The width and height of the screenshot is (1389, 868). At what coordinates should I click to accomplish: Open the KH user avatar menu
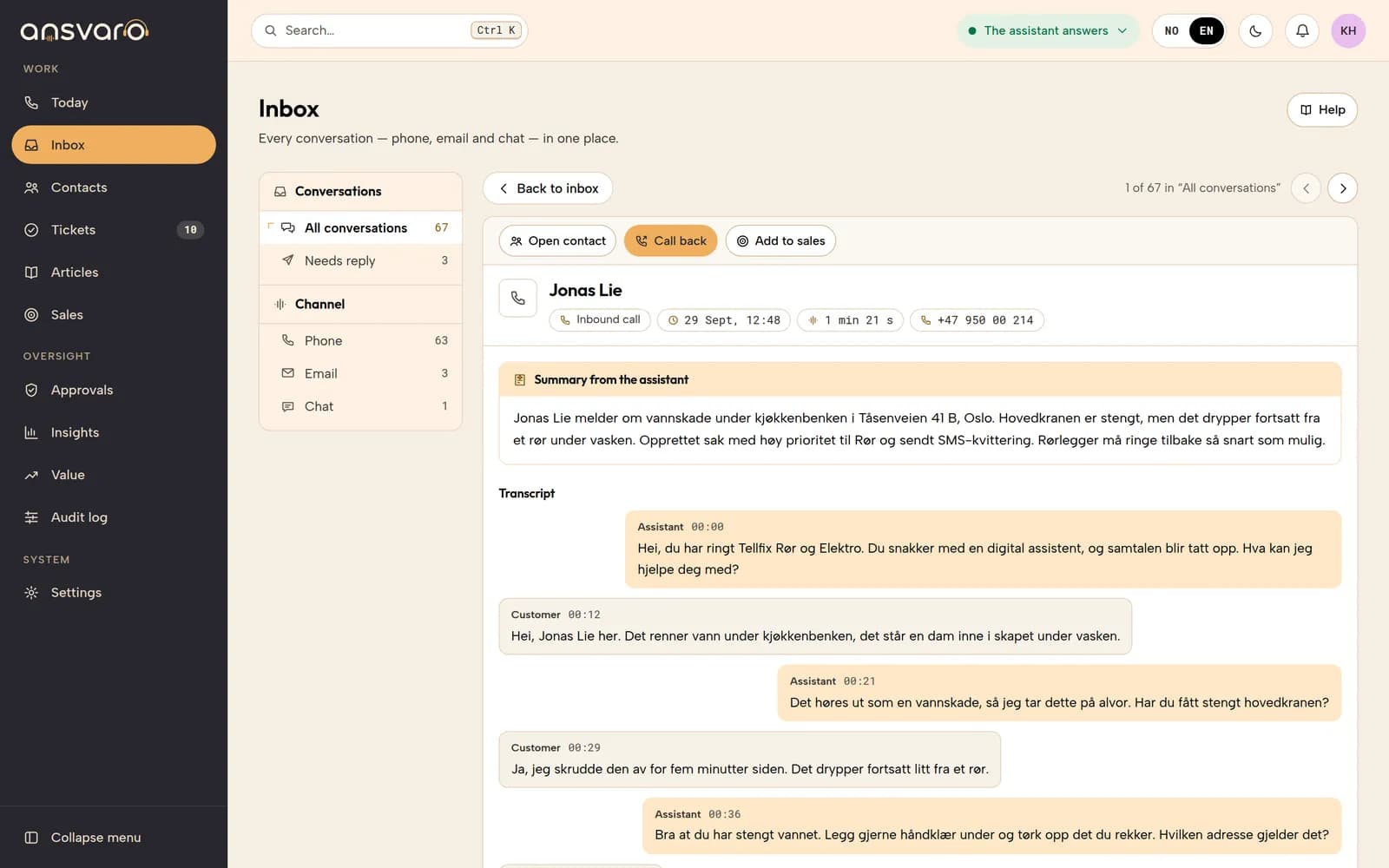(1348, 30)
